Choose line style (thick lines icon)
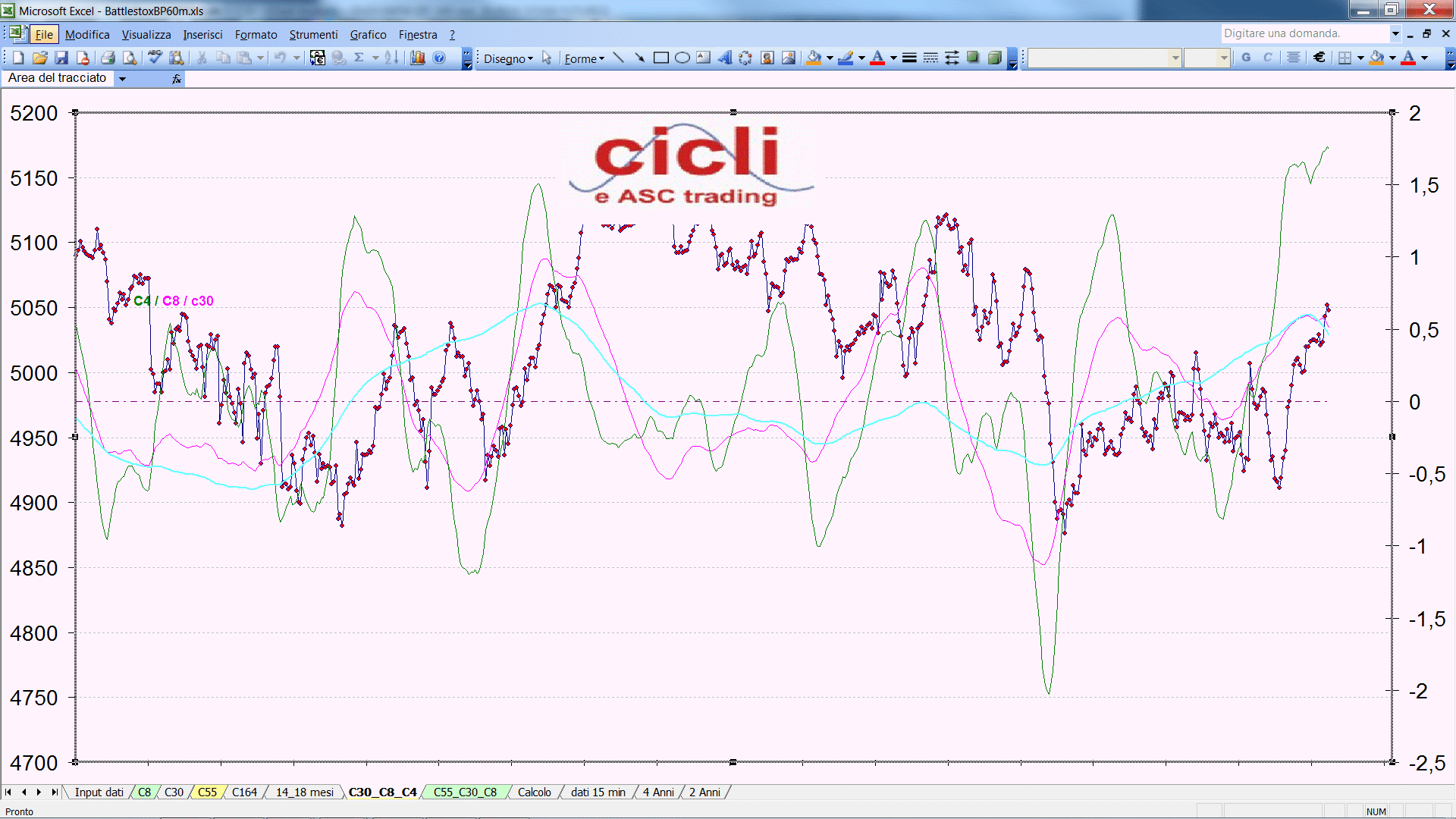 (909, 58)
